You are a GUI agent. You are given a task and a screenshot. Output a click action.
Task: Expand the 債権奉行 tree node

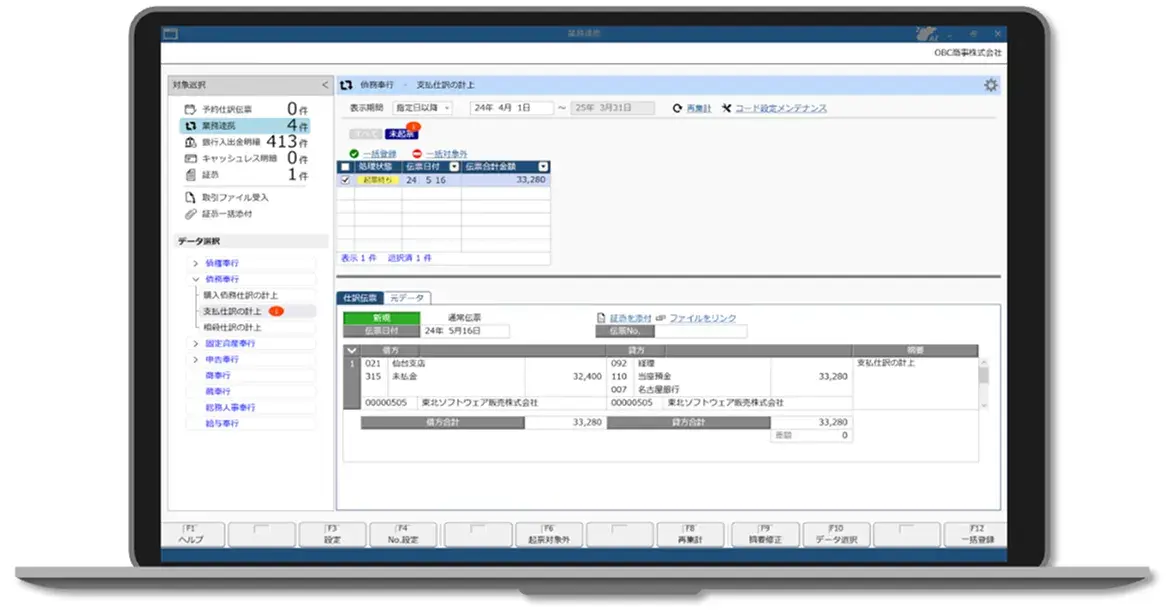coord(195,263)
